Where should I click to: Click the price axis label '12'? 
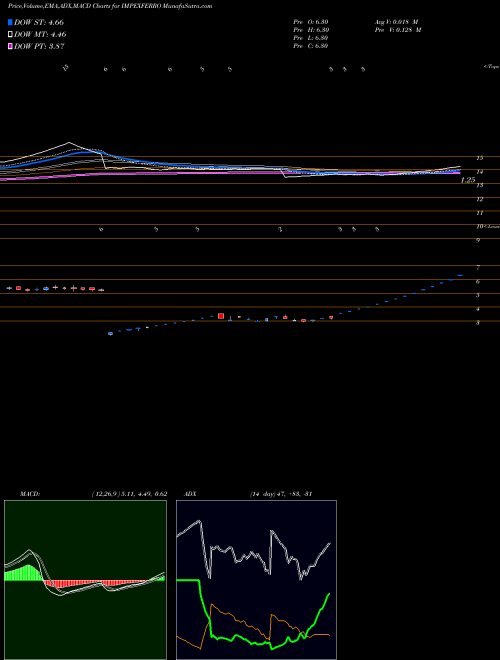[479, 200]
